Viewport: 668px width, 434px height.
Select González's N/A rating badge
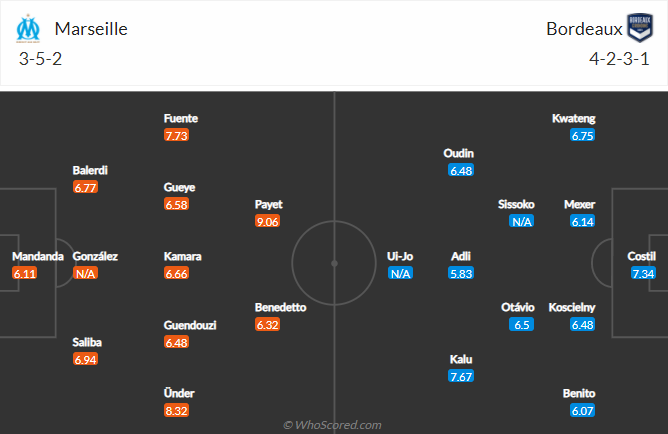(85, 273)
